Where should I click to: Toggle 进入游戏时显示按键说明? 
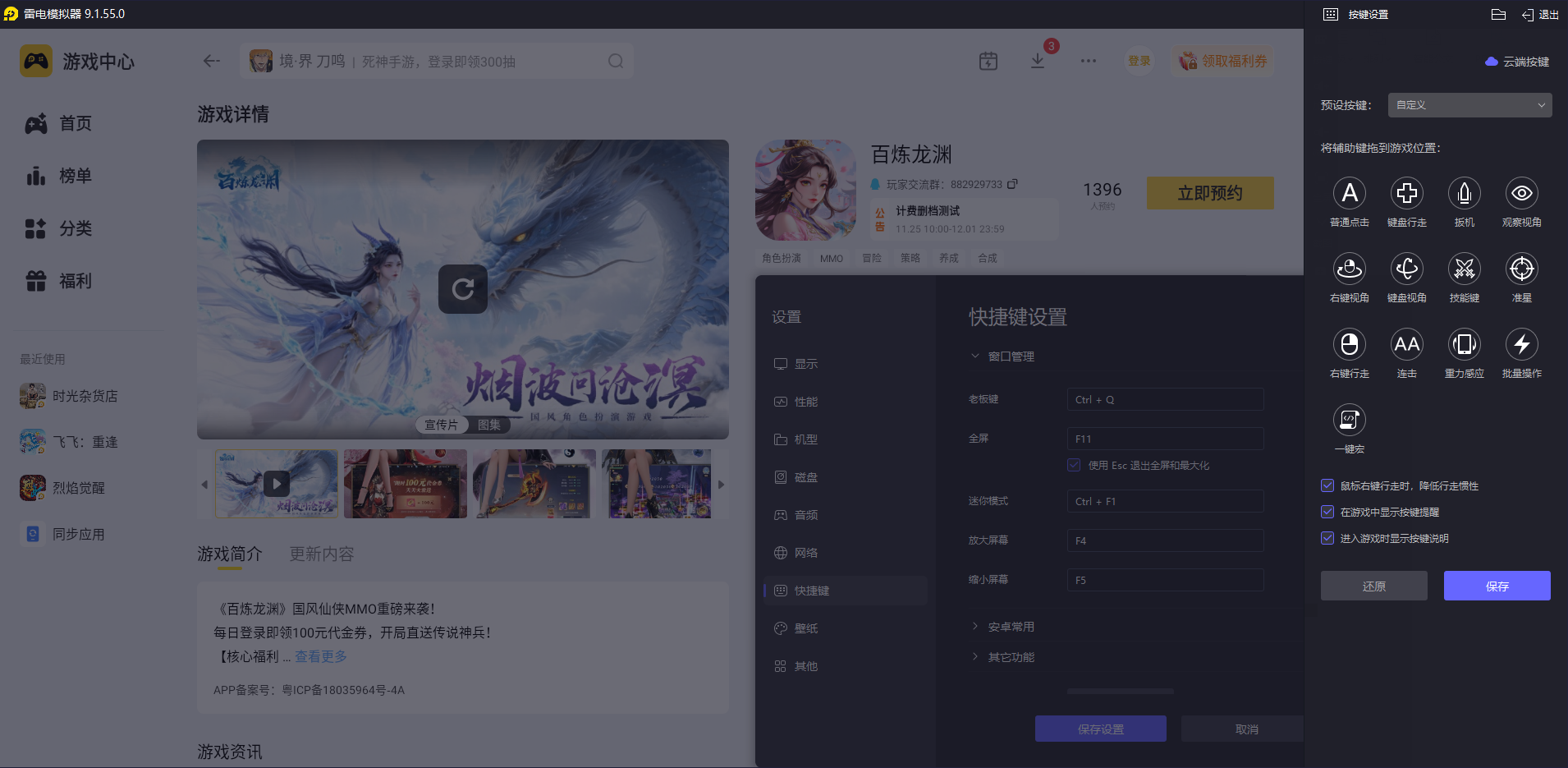(x=1327, y=538)
